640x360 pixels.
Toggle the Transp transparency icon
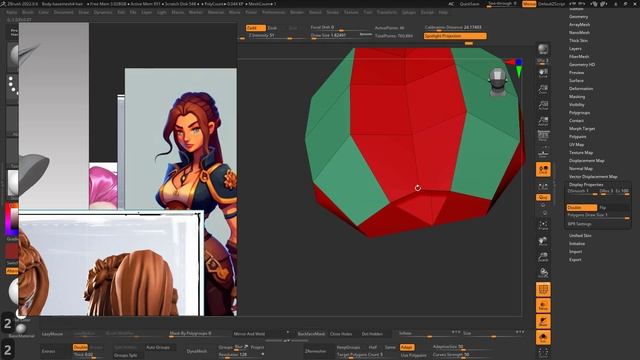pos(543,306)
